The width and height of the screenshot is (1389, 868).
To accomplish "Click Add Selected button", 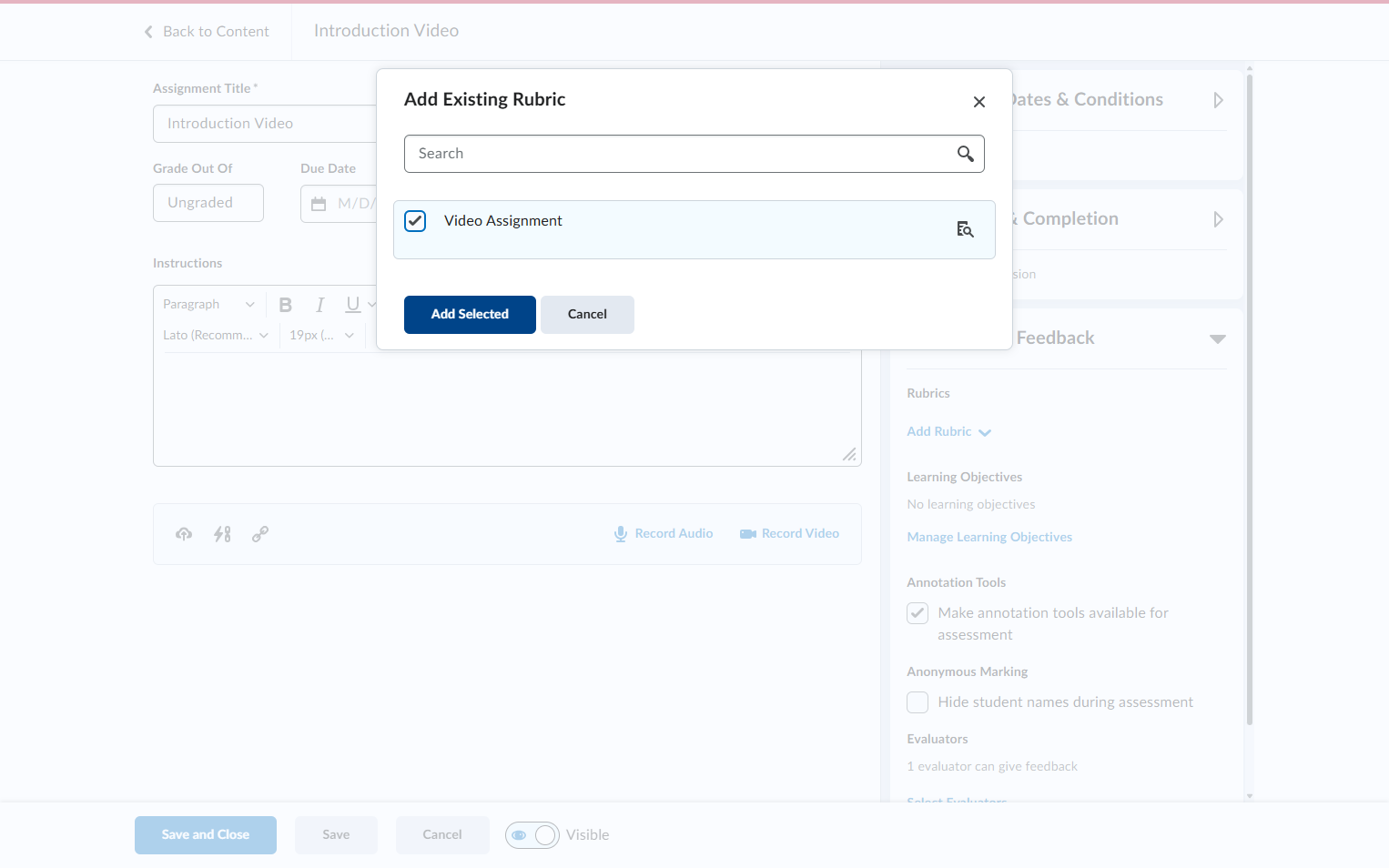I will [470, 315].
